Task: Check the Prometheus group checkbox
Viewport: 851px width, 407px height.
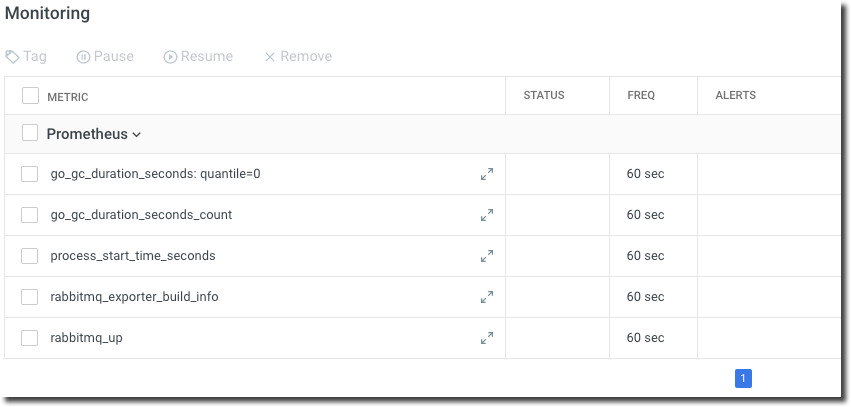Action: pos(30,133)
